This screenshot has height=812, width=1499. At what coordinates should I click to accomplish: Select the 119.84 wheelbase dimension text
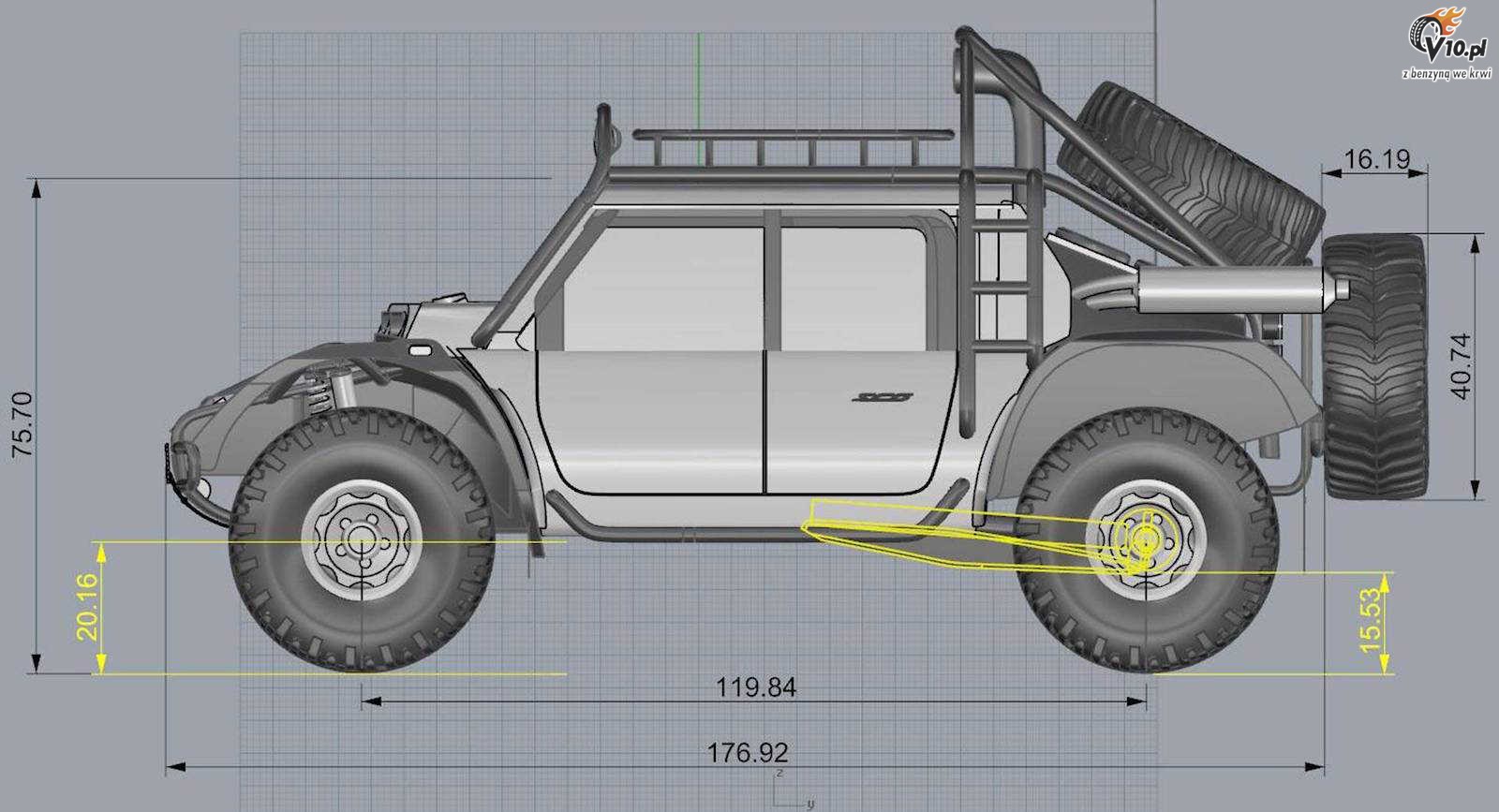756,687
